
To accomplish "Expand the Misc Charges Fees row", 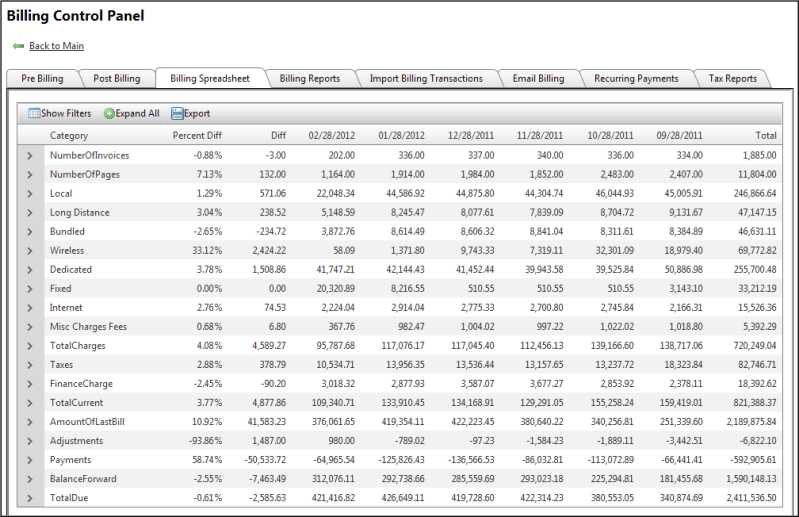I will (30, 326).
